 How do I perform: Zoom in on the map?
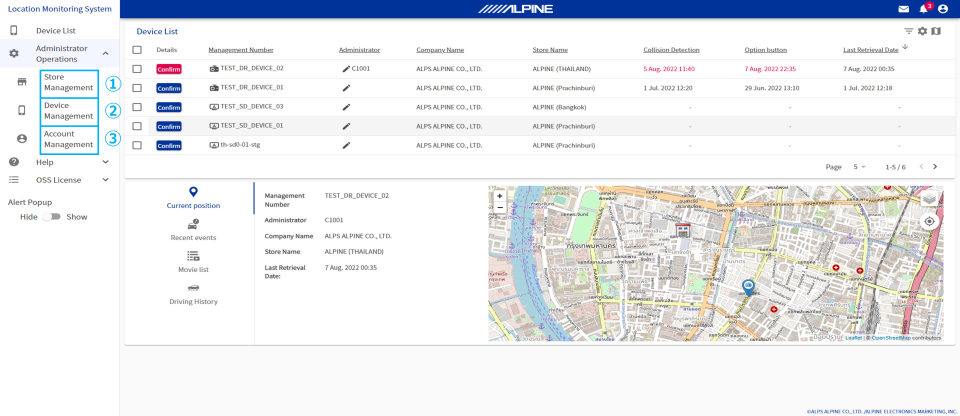click(500, 196)
